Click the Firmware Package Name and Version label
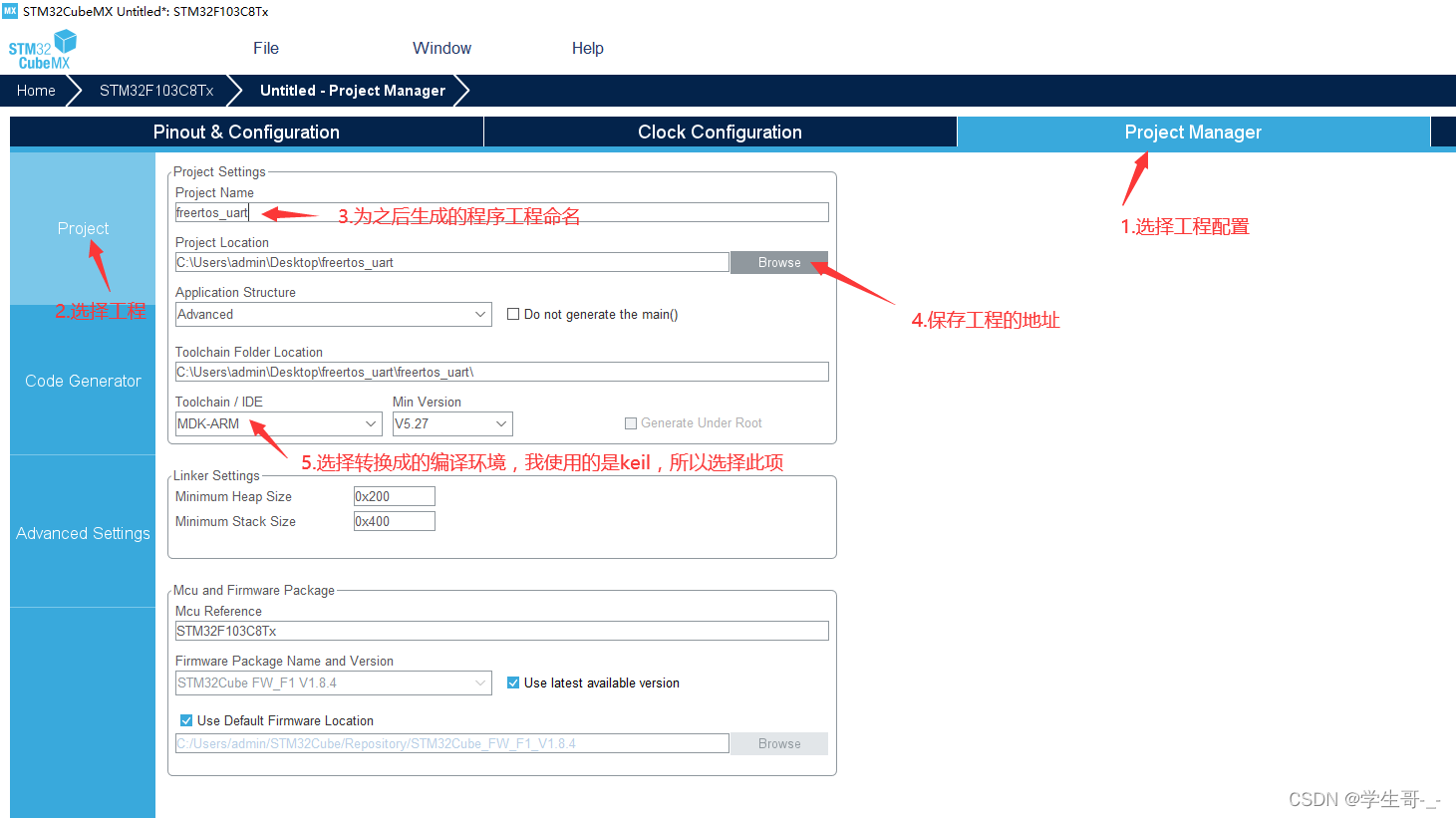The width and height of the screenshot is (1456, 818). coord(284,661)
